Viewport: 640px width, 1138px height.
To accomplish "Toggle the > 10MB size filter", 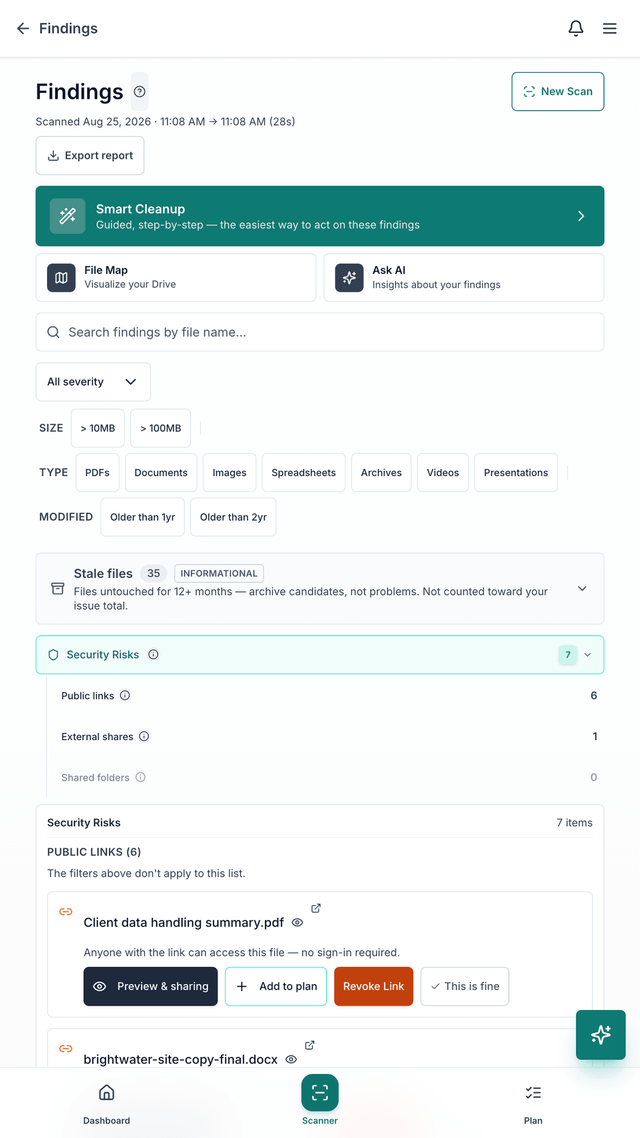I will tap(98, 428).
